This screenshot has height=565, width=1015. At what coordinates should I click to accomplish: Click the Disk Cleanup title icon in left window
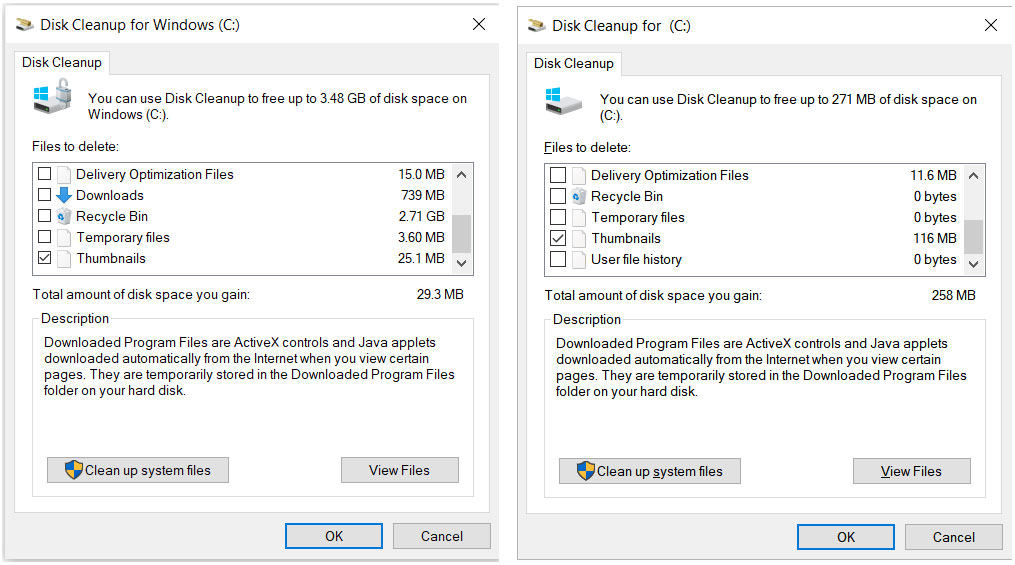[x=25, y=25]
